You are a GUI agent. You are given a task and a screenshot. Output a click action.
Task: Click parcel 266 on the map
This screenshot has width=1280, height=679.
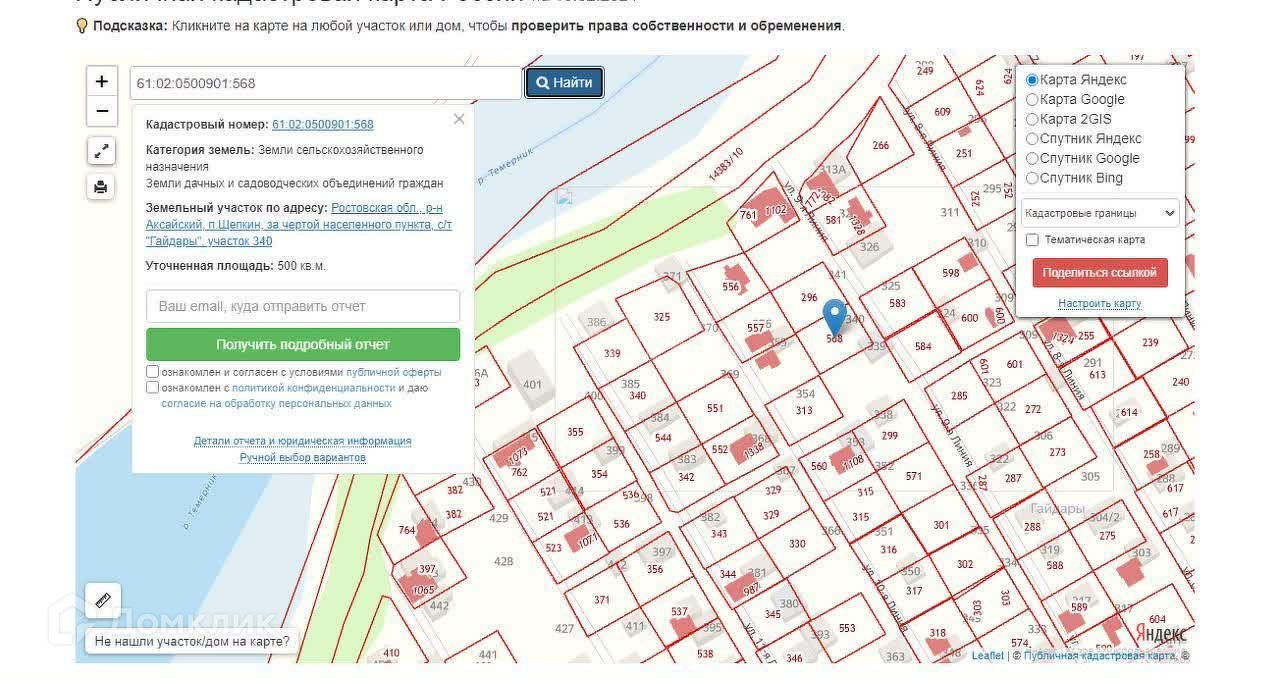[x=880, y=146]
